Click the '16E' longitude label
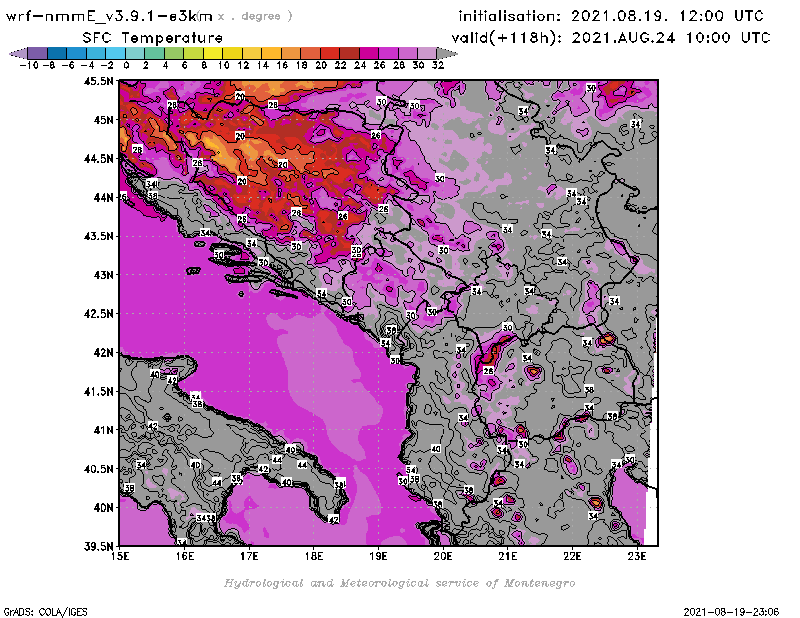 tap(185, 556)
